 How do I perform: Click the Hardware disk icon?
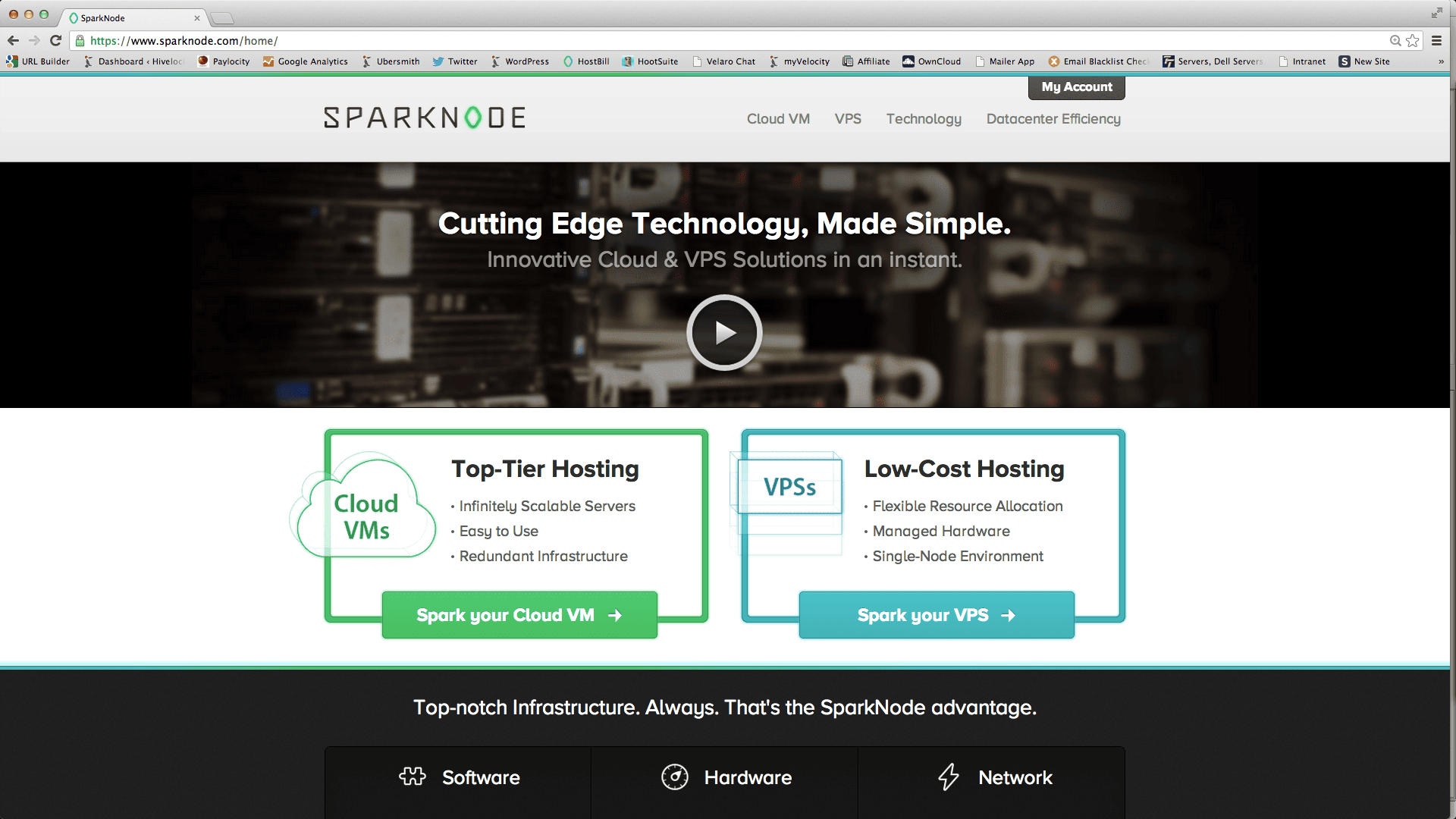point(674,777)
